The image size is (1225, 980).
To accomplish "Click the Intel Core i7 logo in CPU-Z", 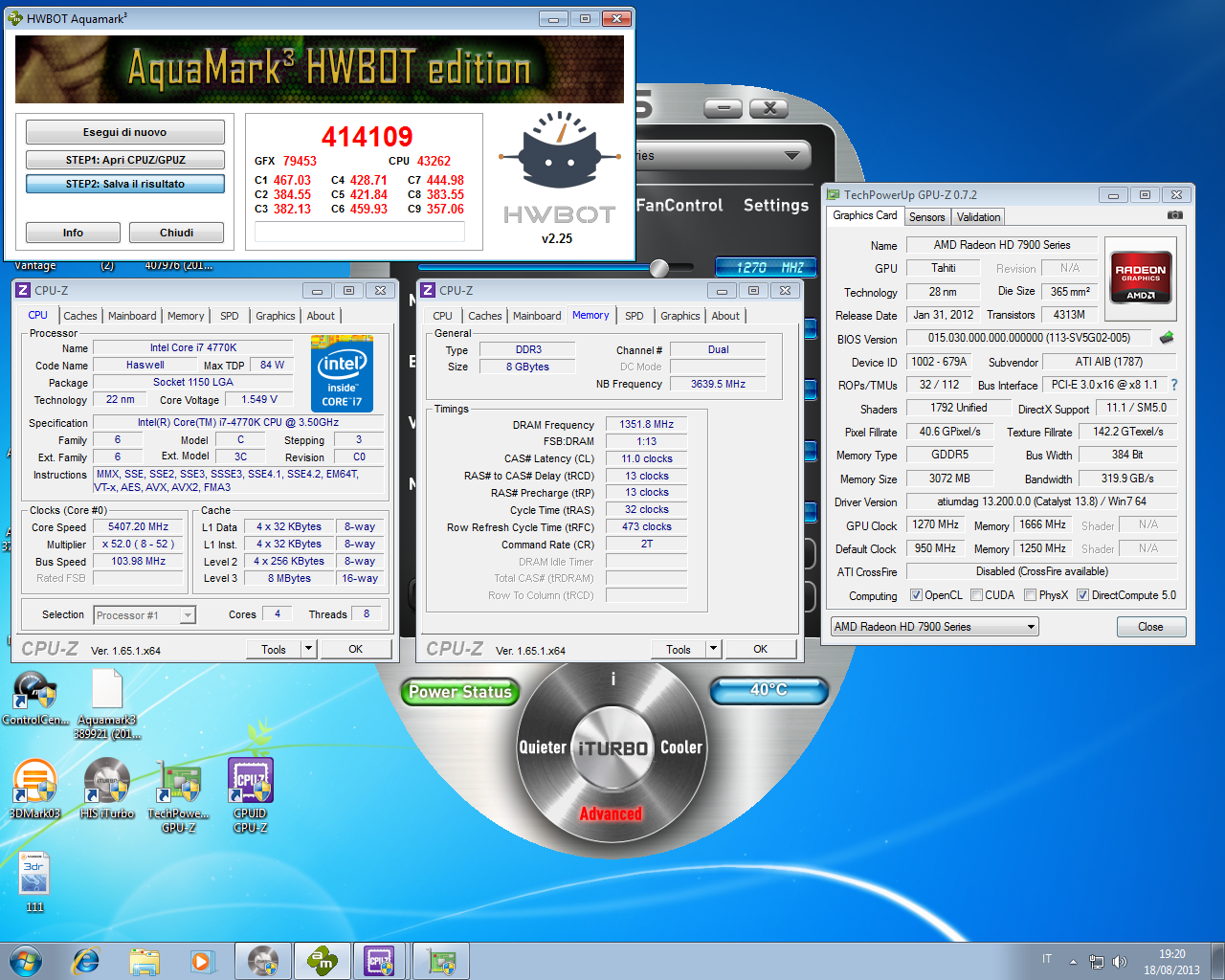I will click(342, 373).
